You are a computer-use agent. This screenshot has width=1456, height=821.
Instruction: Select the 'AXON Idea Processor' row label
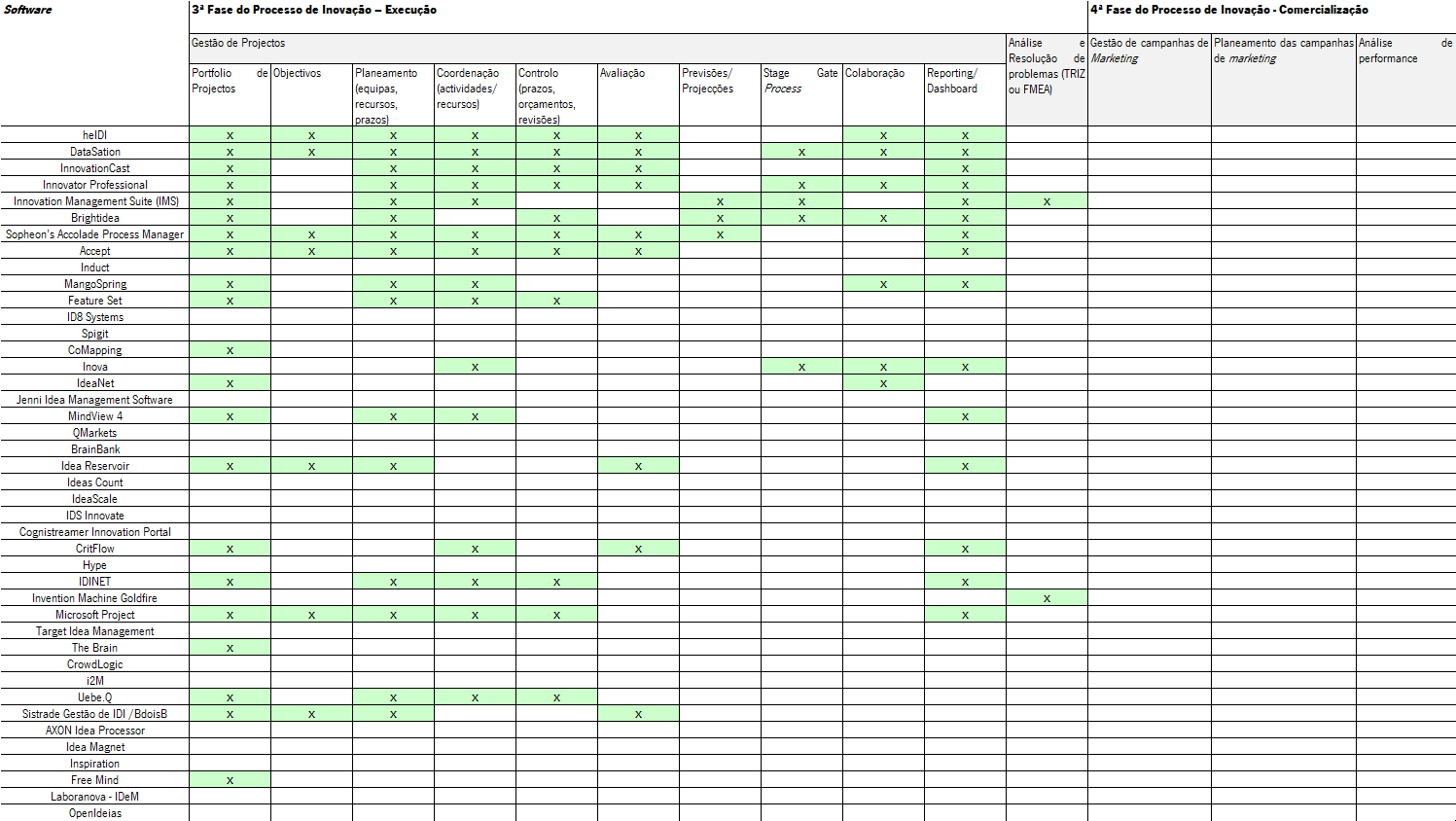(95, 731)
